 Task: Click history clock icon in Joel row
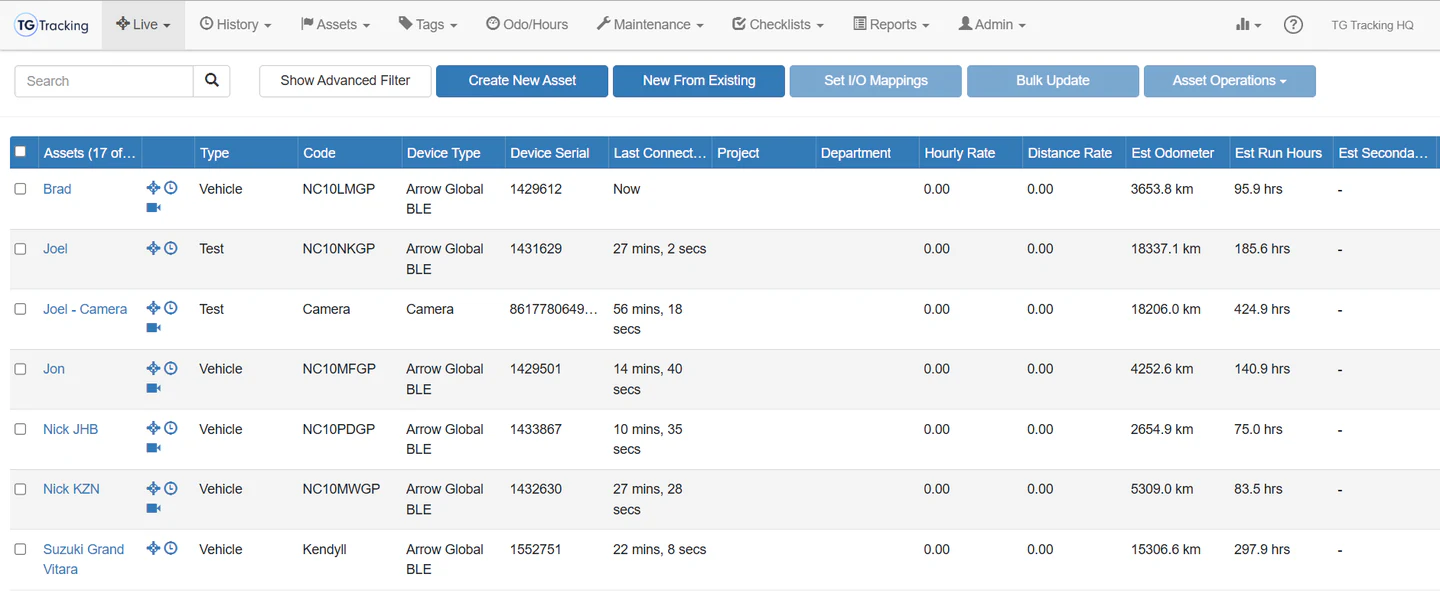click(171, 248)
